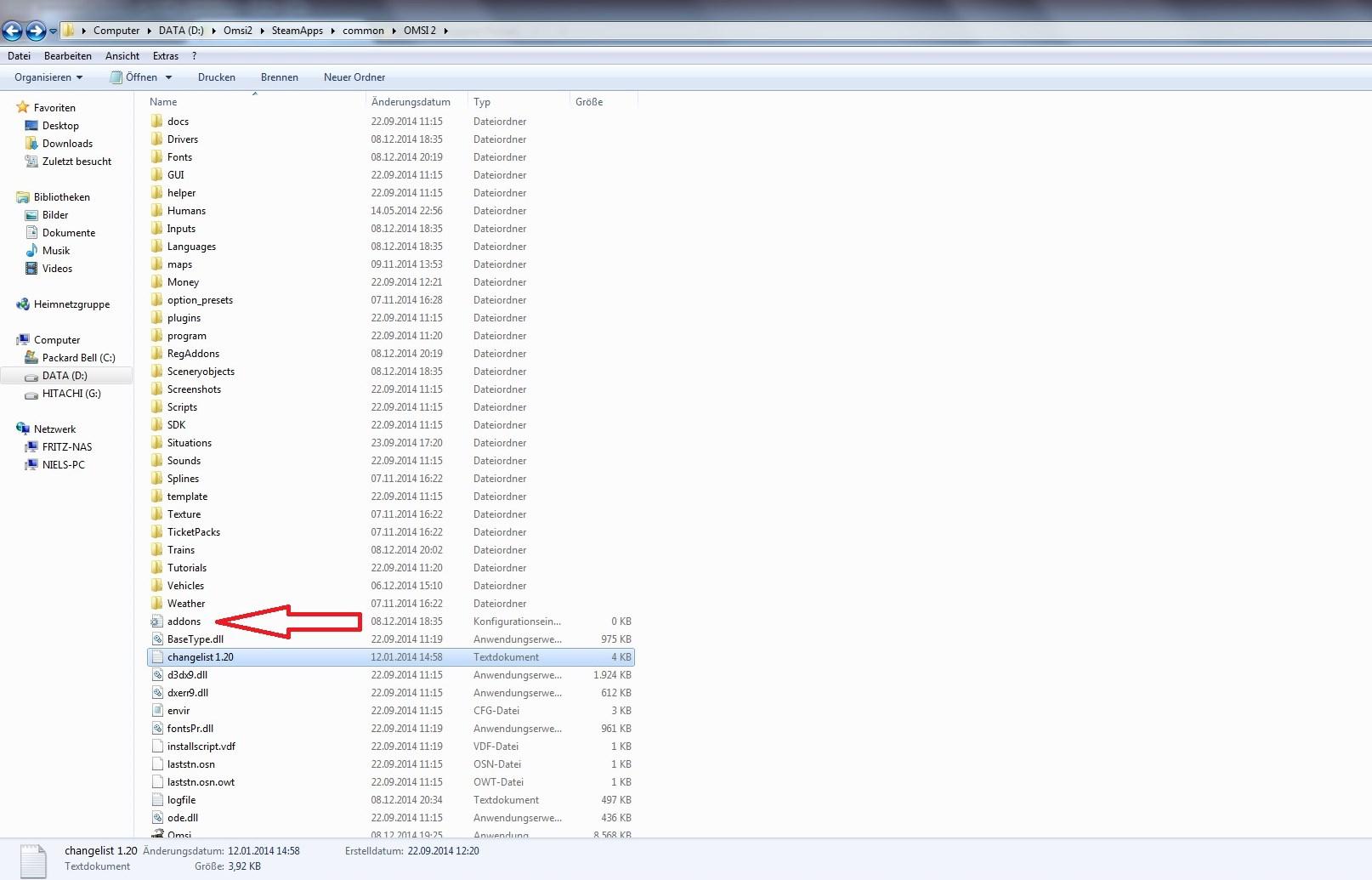
Task: Open the Extras menu
Action: point(166,56)
